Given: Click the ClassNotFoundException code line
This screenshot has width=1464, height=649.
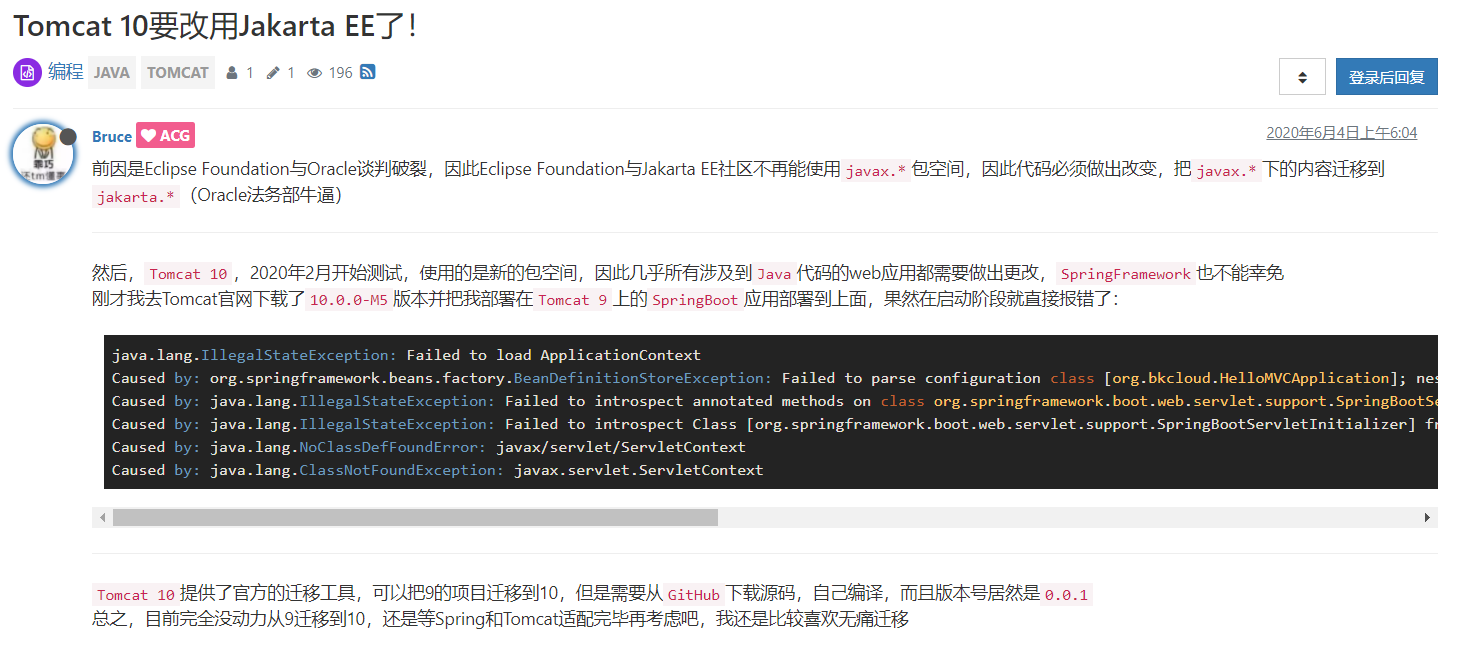Looking at the screenshot, I should coord(438,470).
